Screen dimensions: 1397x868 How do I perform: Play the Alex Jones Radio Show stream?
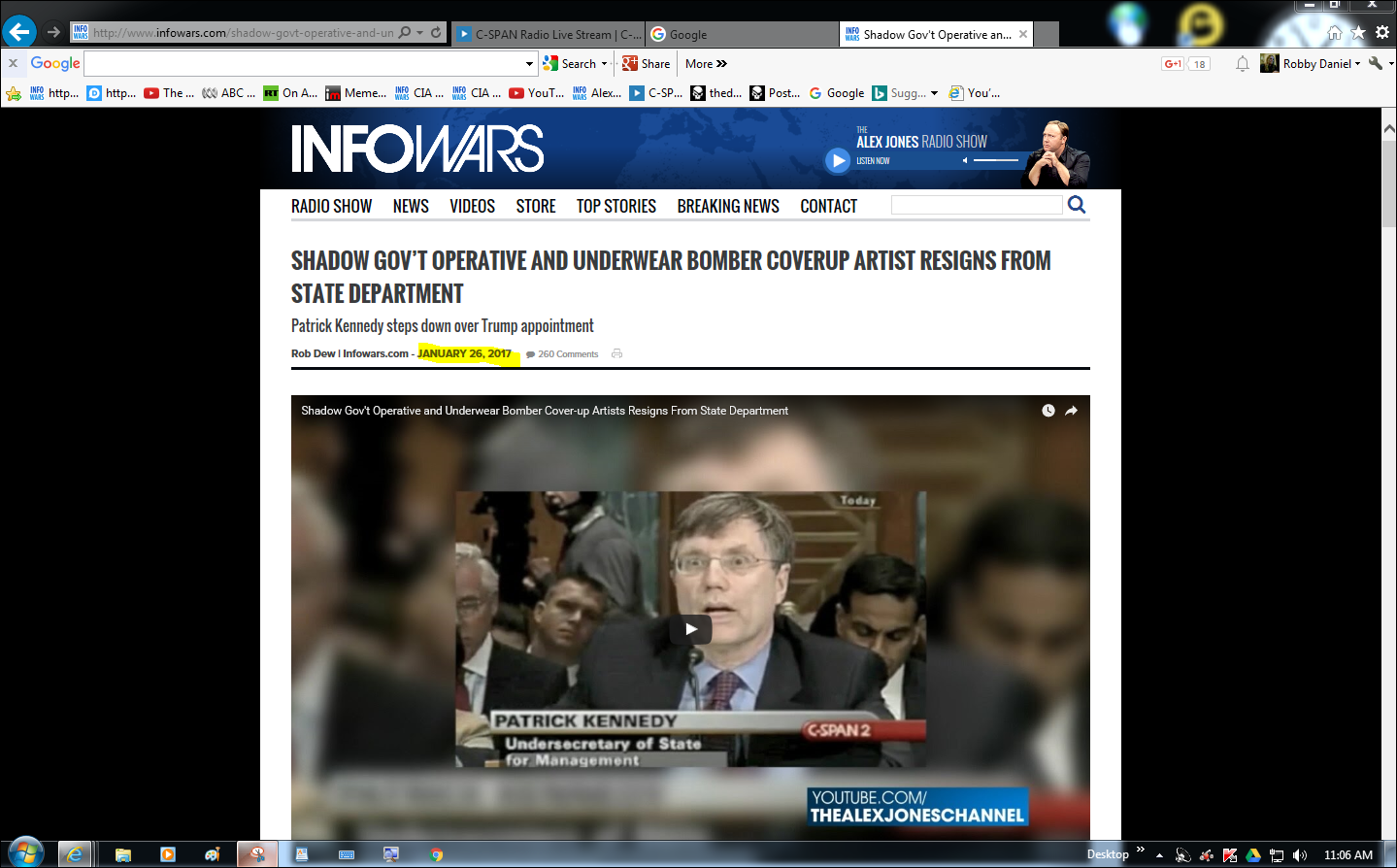click(837, 160)
